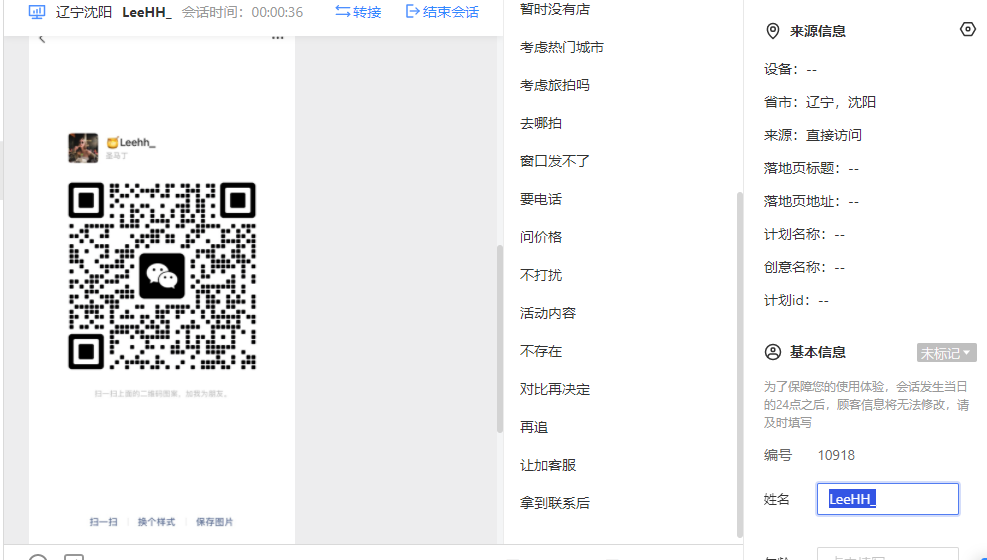
Task: Click the customer number 10918
Action: tap(836, 455)
